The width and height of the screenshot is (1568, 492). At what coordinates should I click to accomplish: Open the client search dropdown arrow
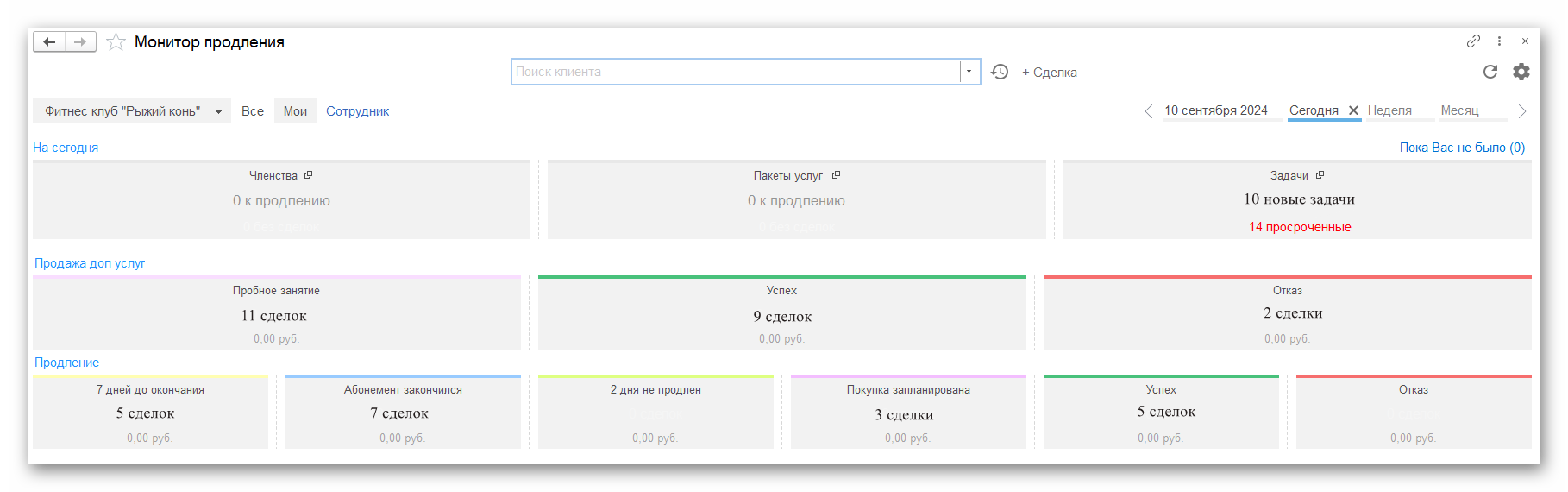[969, 72]
